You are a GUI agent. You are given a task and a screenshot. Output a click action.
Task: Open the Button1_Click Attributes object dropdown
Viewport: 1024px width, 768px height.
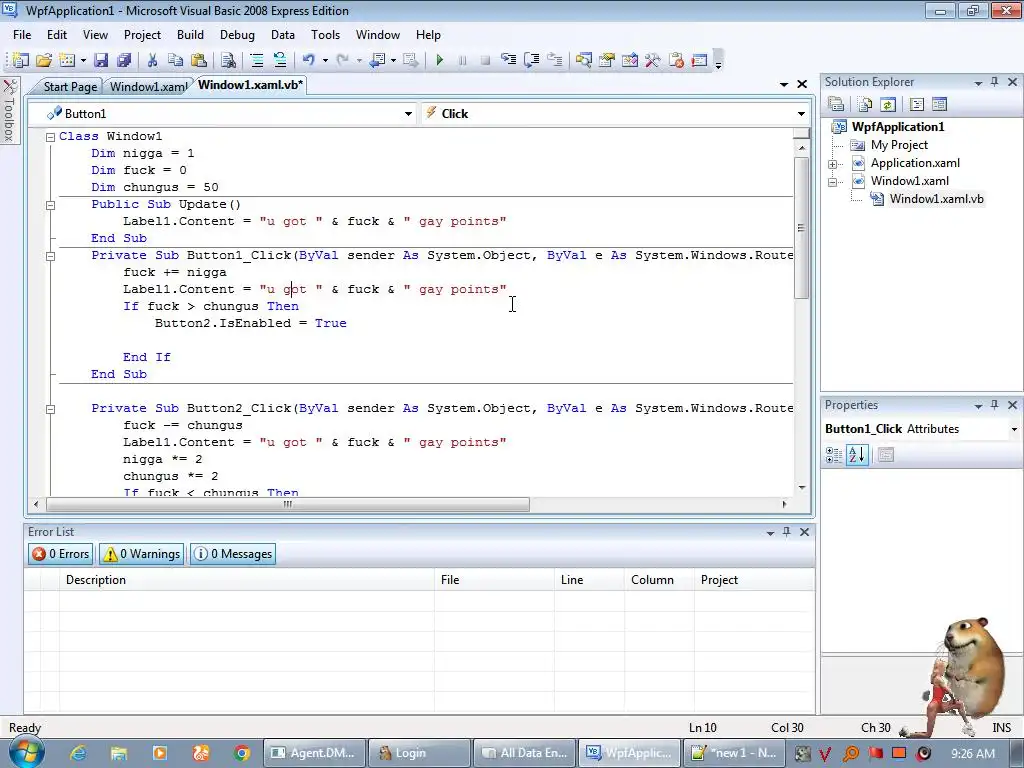coord(1014,429)
